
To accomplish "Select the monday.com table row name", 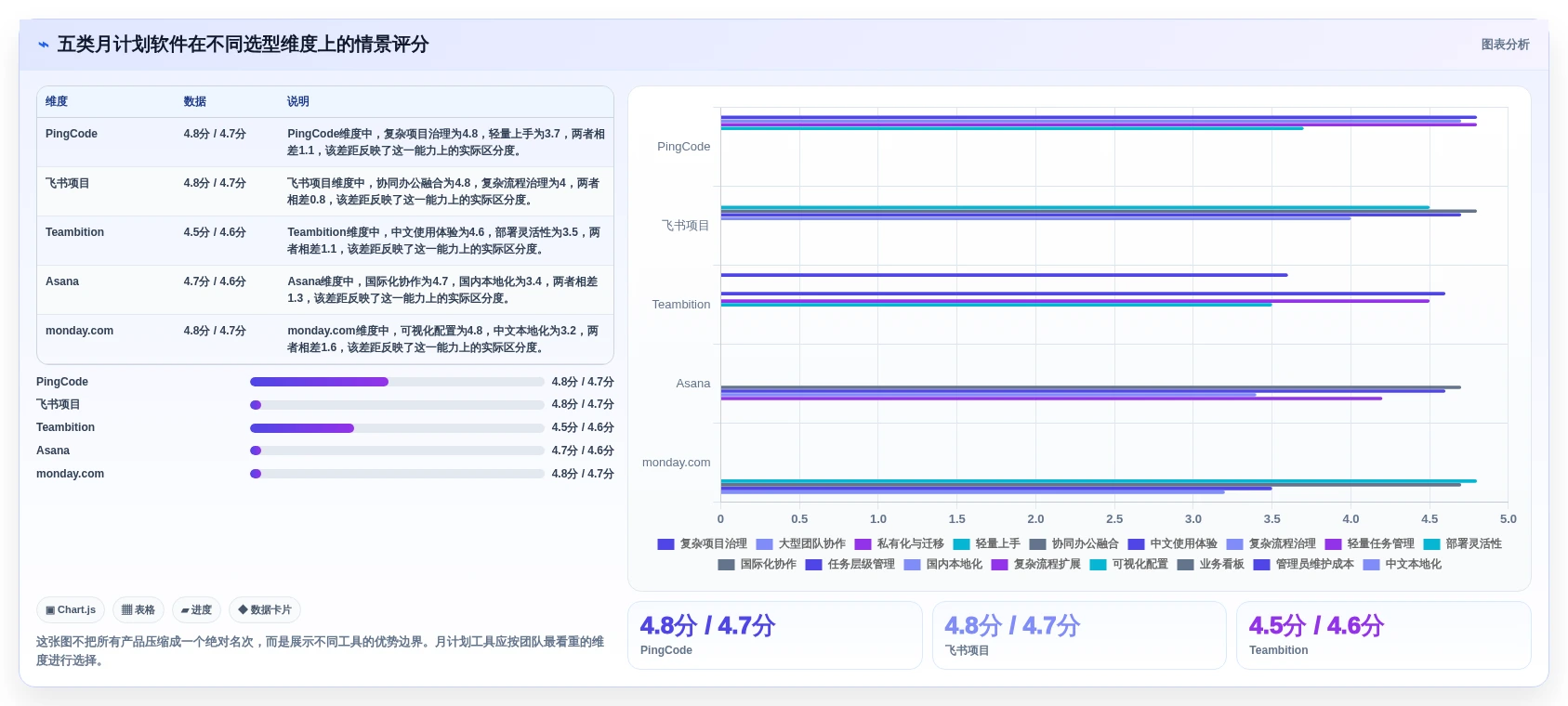I will (79, 331).
